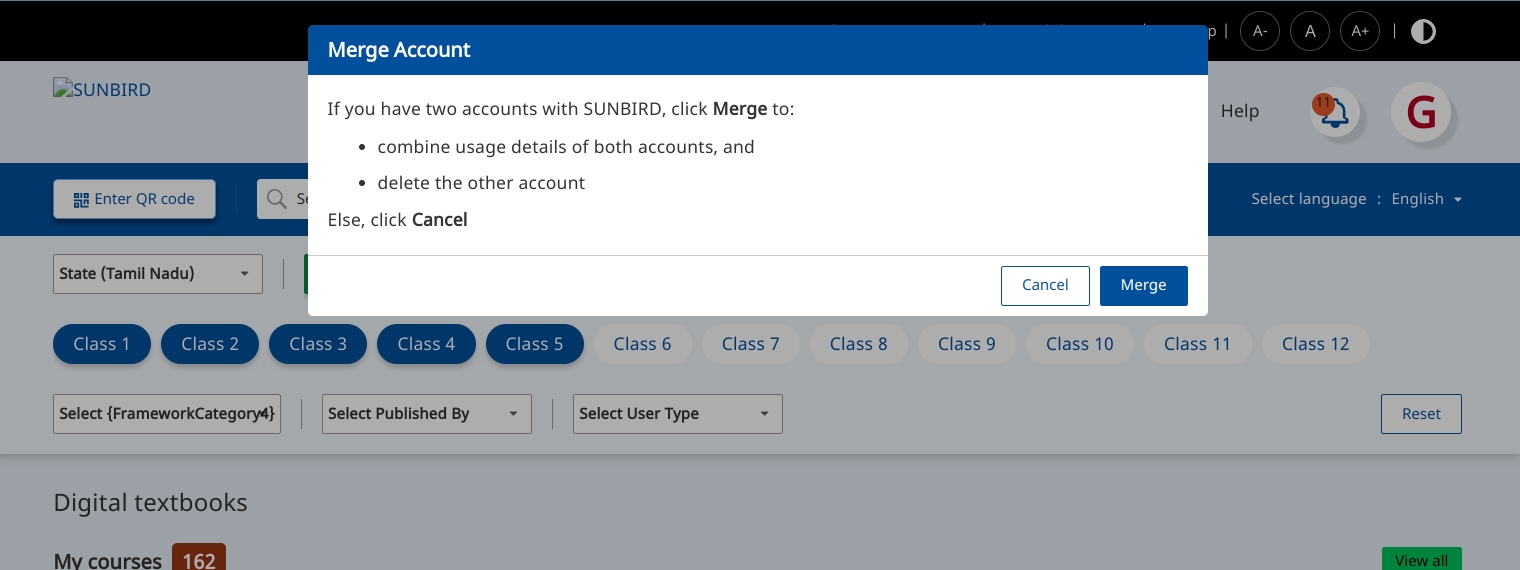Click Merge to combine accounts
1520x570 pixels.
pyautogui.click(x=1143, y=285)
